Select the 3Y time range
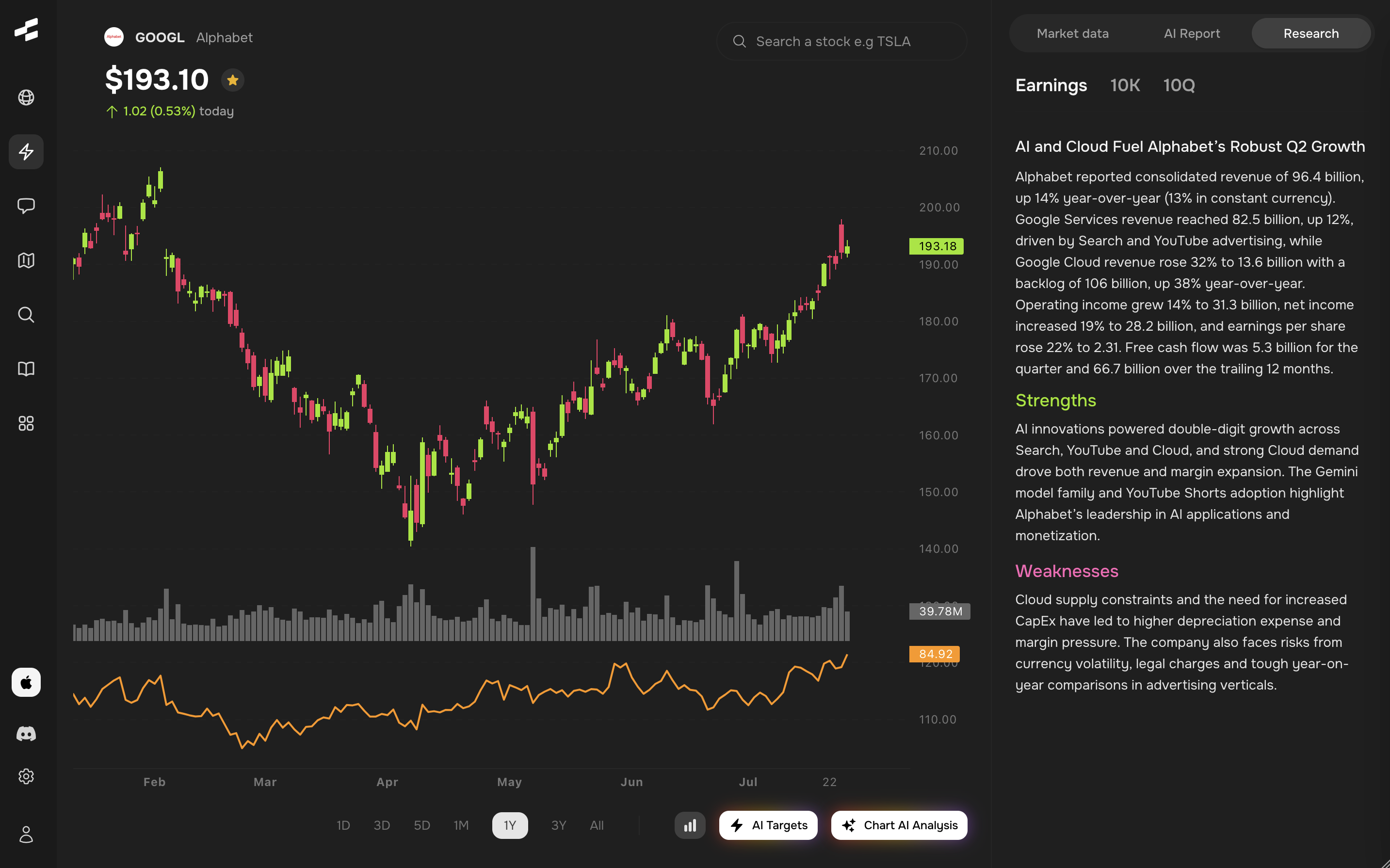This screenshot has height=868, width=1390. pyautogui.click(x=558, y=825)
